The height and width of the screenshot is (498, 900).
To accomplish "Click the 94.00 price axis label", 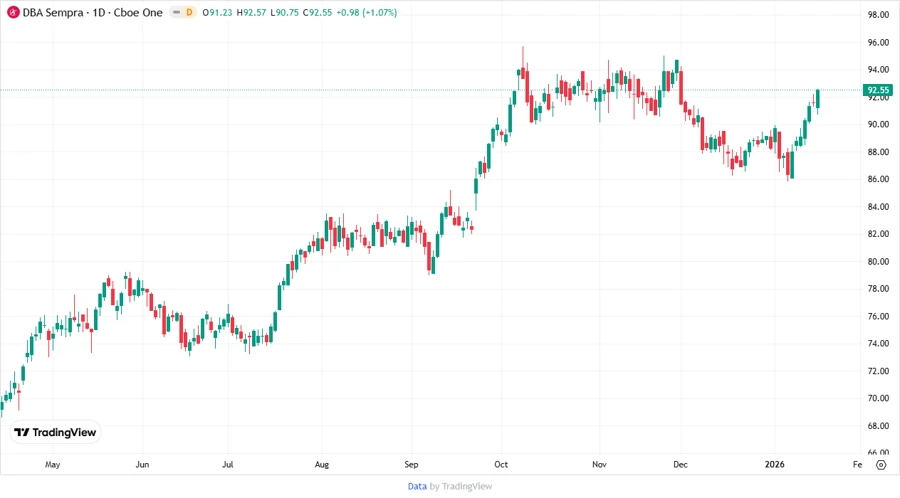I will click(x=878, y=70).
